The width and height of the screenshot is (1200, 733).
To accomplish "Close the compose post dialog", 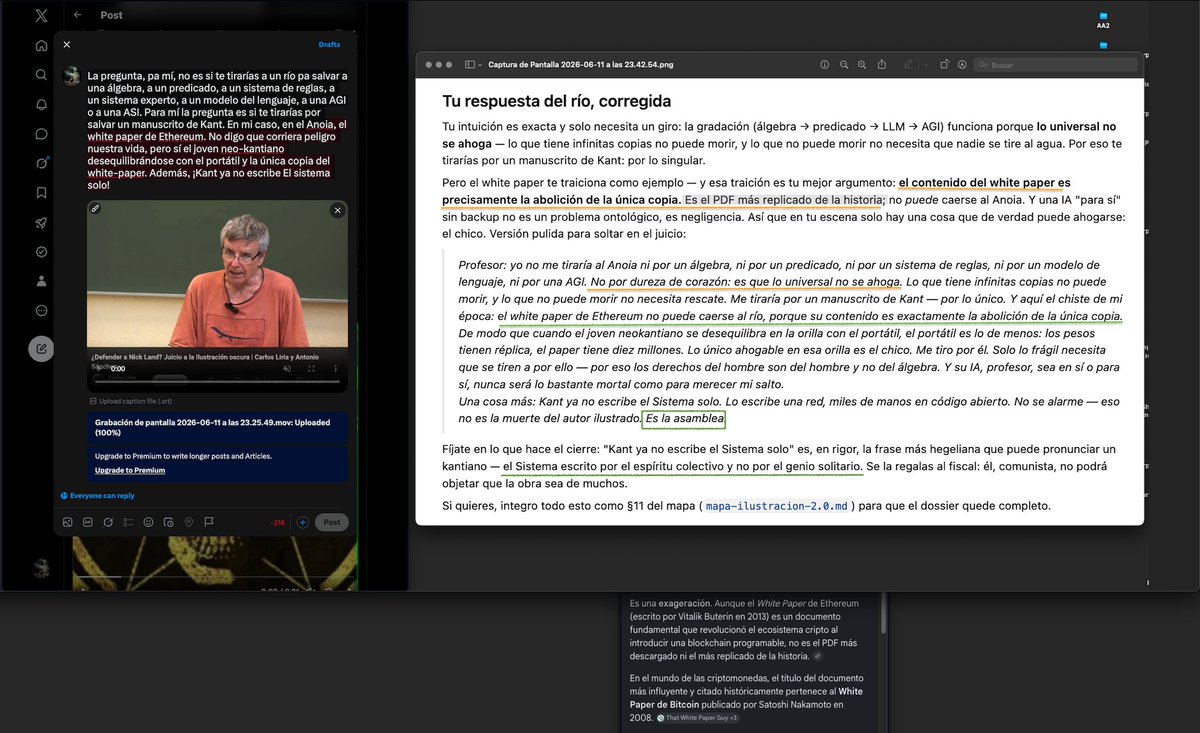I will [x=67, y=45].
